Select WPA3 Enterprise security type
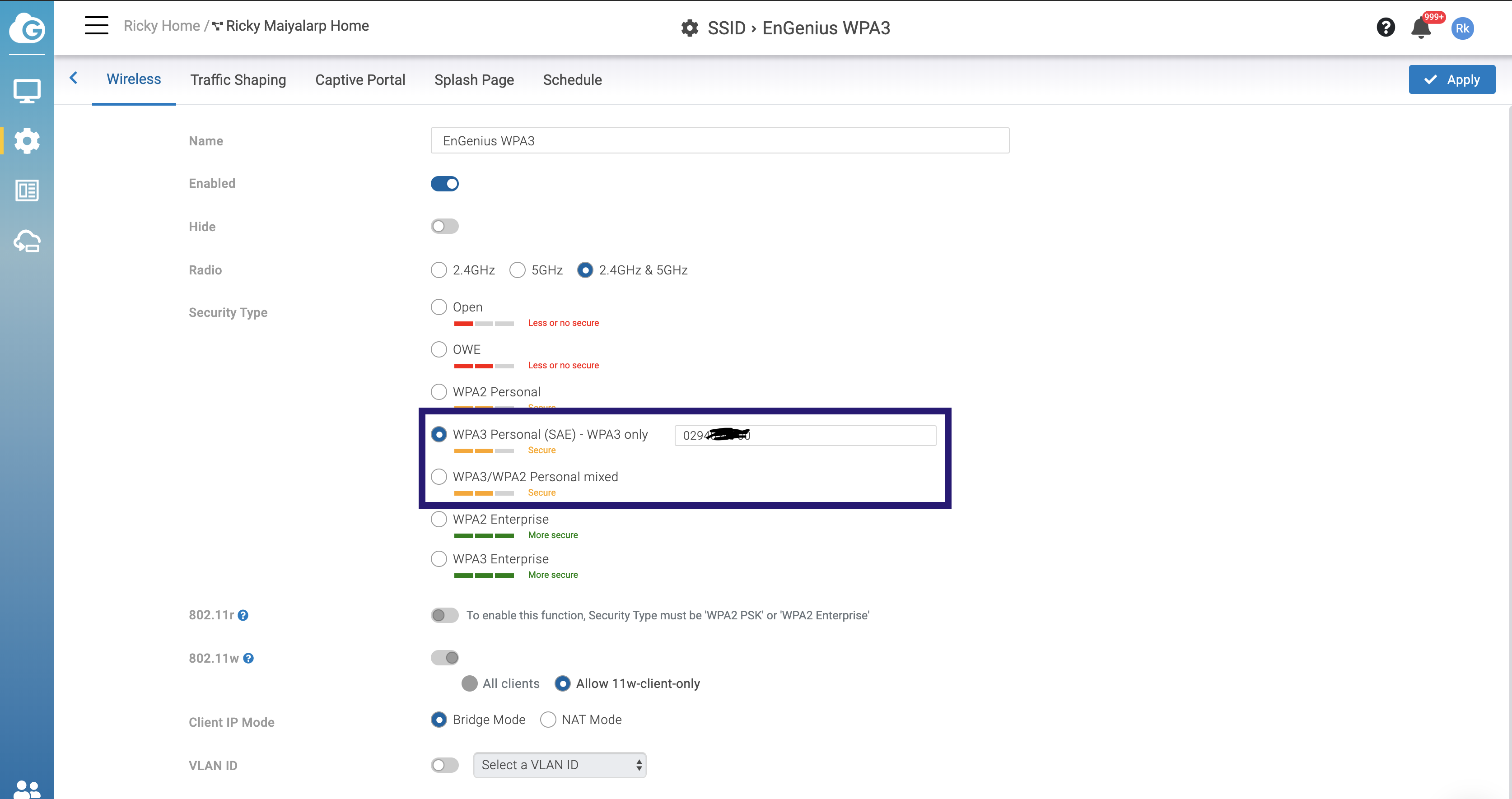The image size is (1512, 799). (439, 559)
